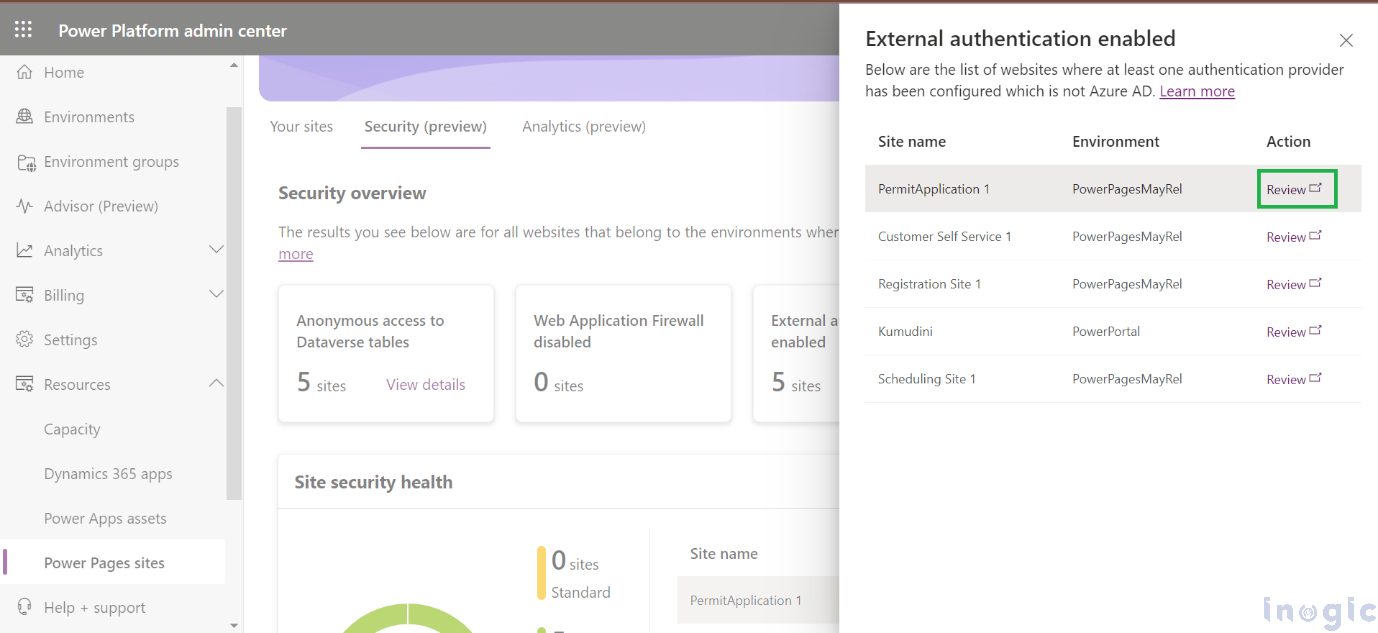Click the Site name column header in panel
Viewport: 1378px width, 633px height.
912,141
